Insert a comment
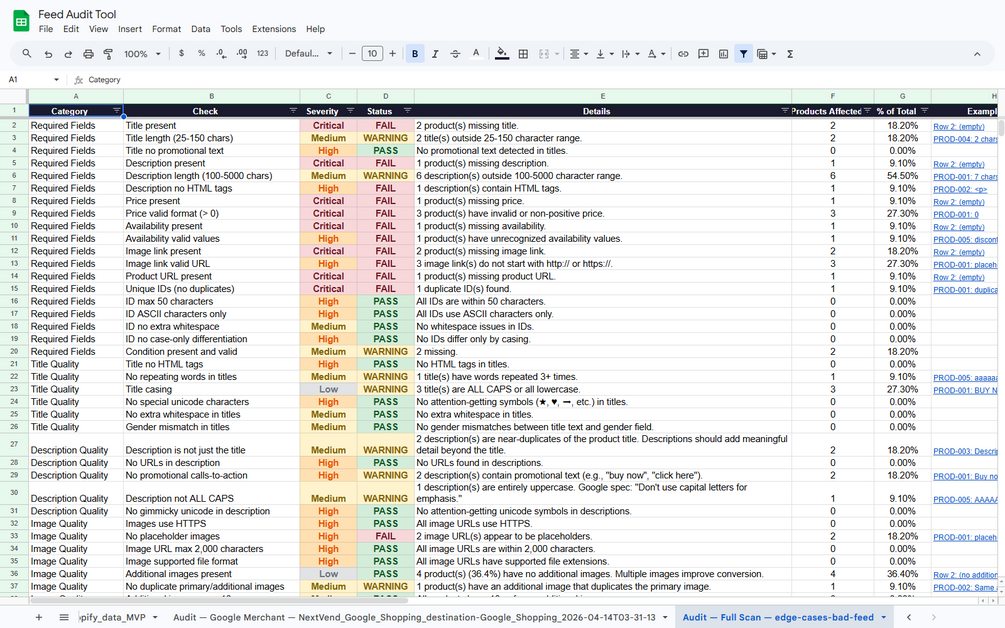This screenshot has width=1005, height=628. point(703,54)
